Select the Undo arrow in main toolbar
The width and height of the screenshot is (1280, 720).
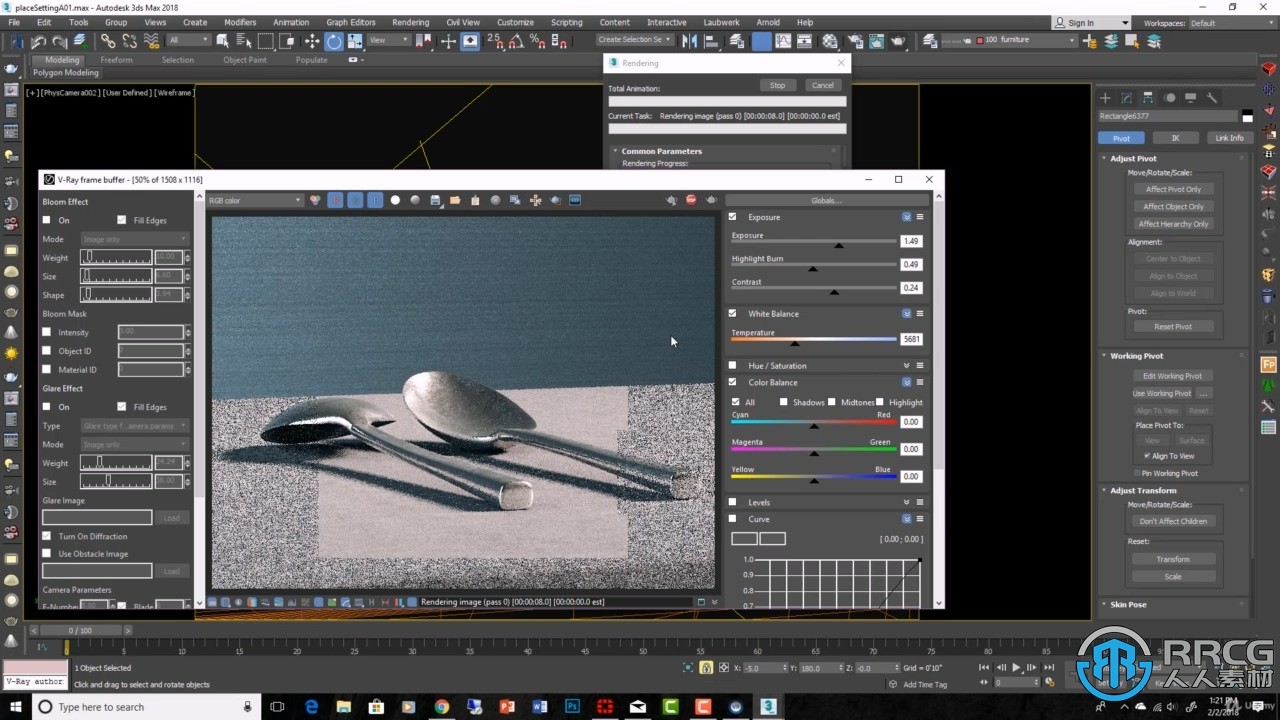(x=38, y=41)
